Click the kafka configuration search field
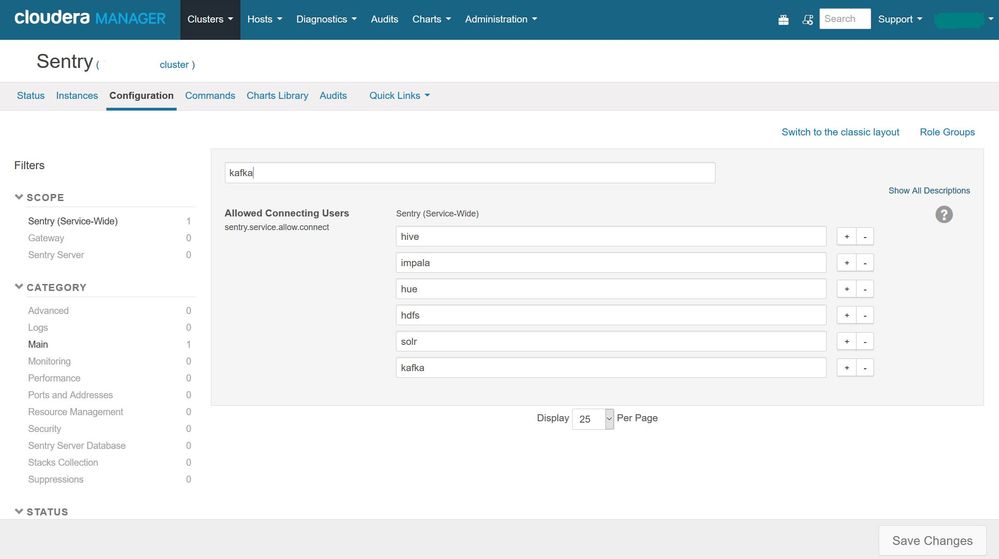Viewport: 999px width, 559px height. click(470, 173)
